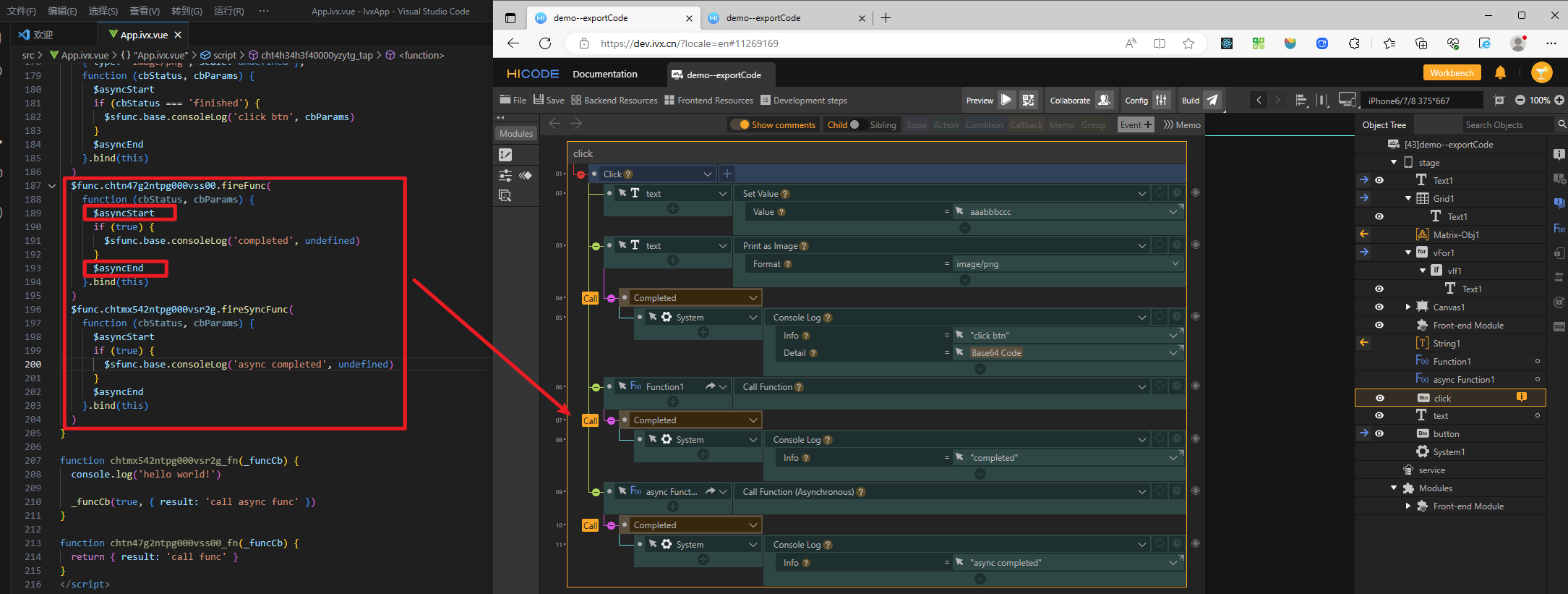Toggle visibility eye for button object
The height and width of the screenshot is (594, 1568).
(x=1379, y=433)
